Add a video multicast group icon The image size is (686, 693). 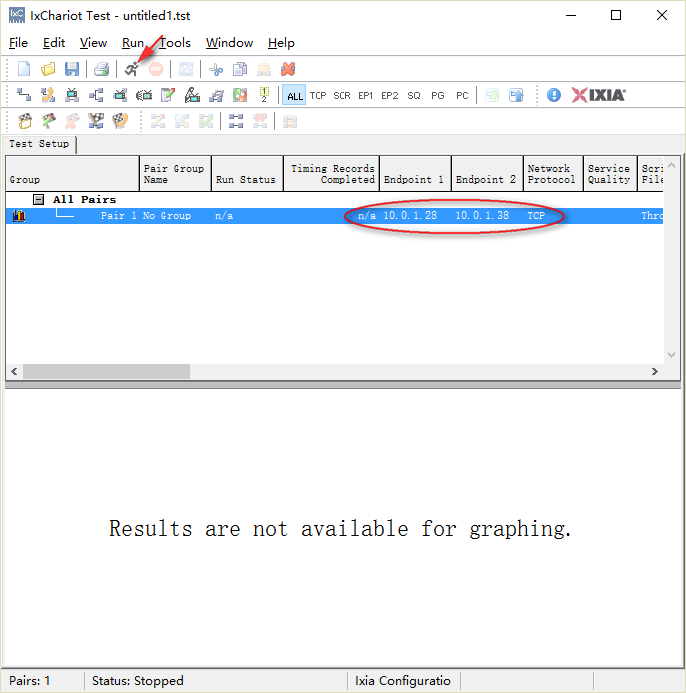click(120, 95)
